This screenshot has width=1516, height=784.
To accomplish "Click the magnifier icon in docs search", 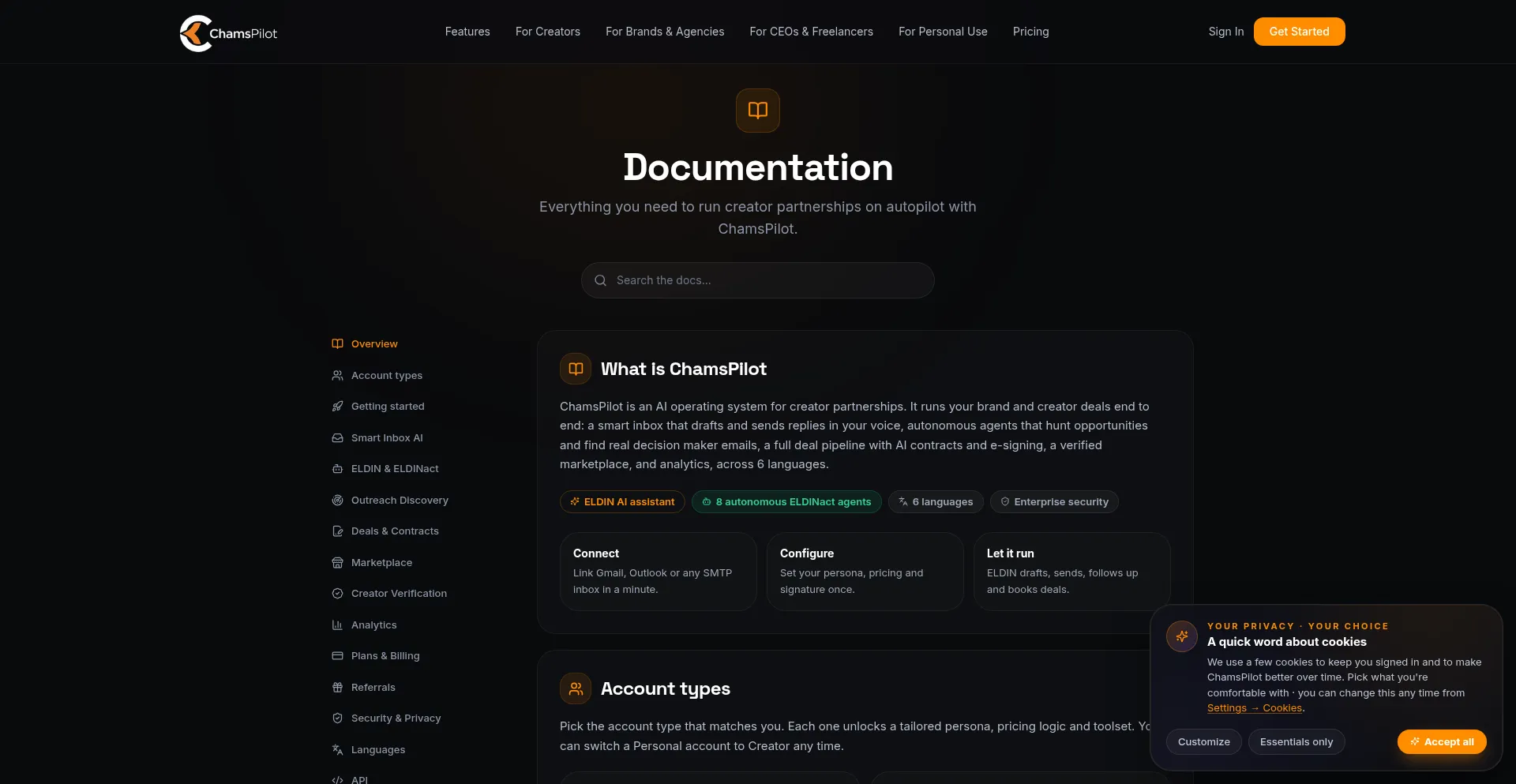I will click(600, 280).
